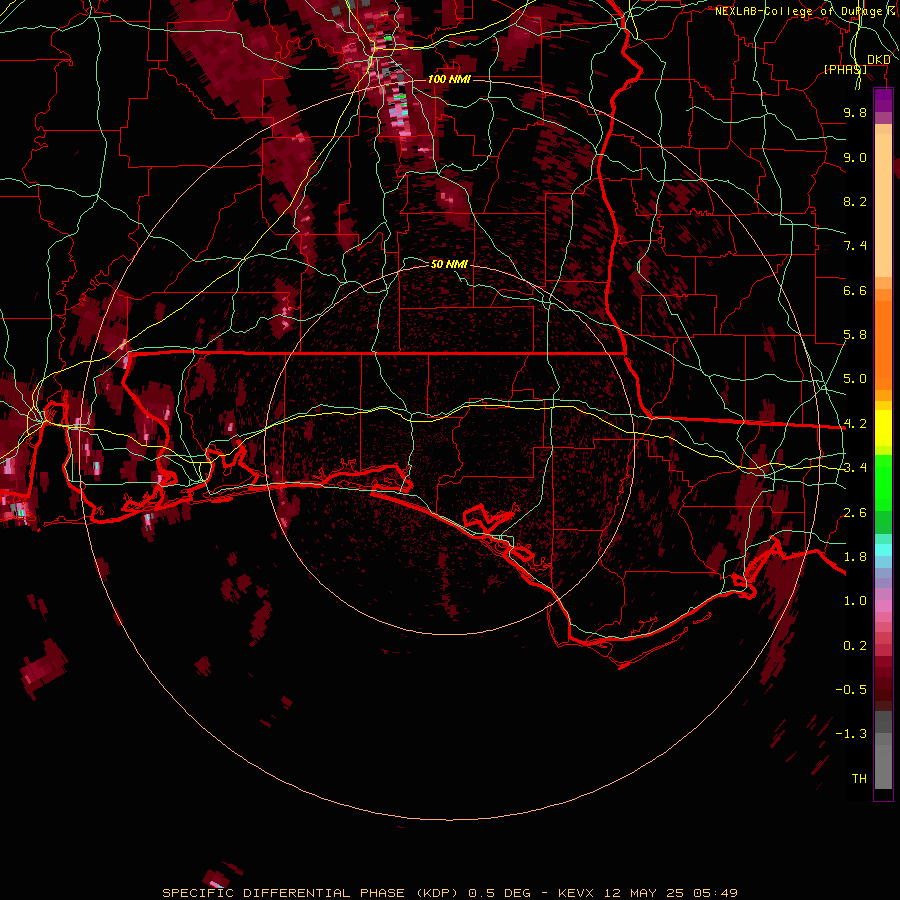This screenshot has height=900, width=900.
Task: Select the 9.0 value on color scale
Action: [855, 157]
